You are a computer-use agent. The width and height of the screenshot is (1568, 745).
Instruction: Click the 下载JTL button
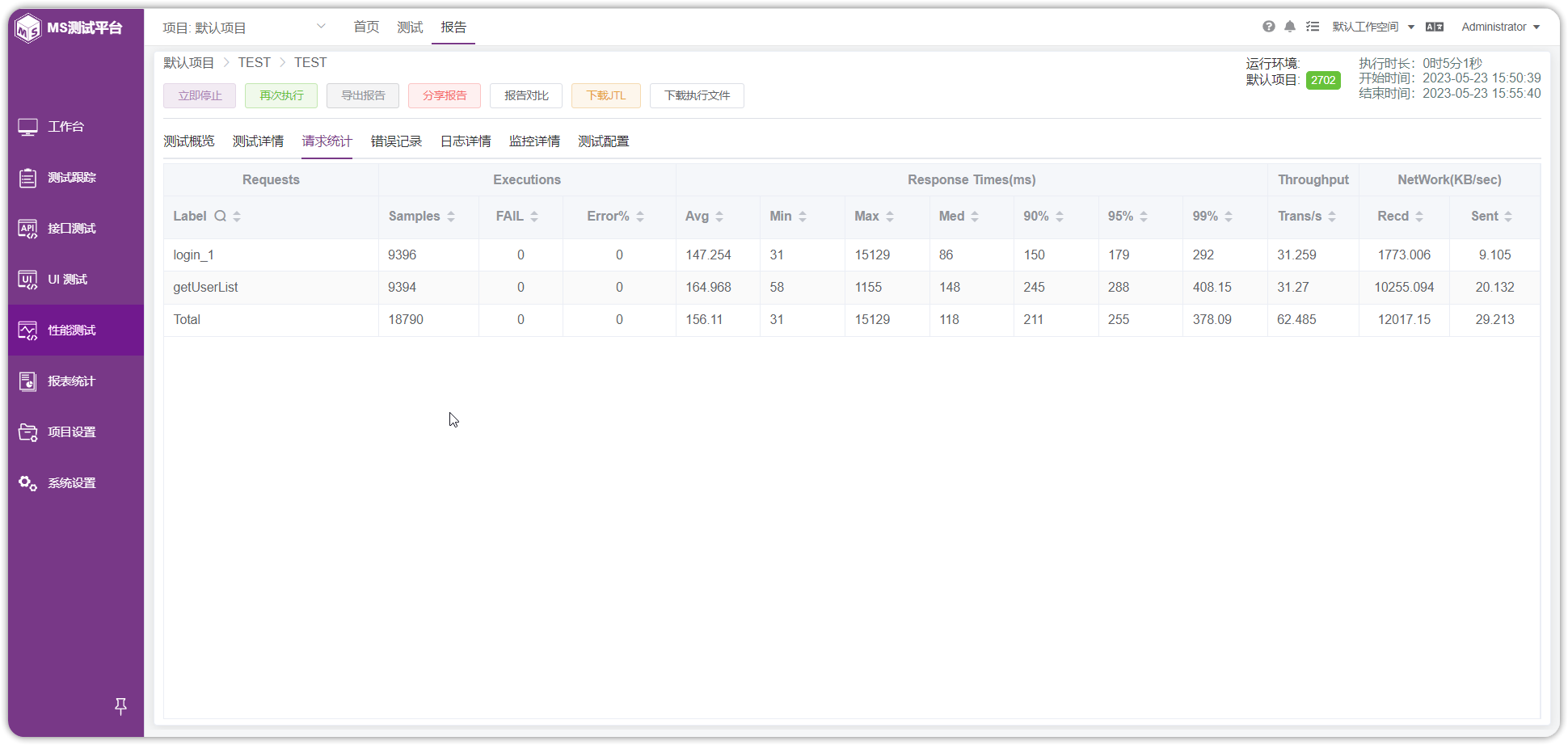606,95
